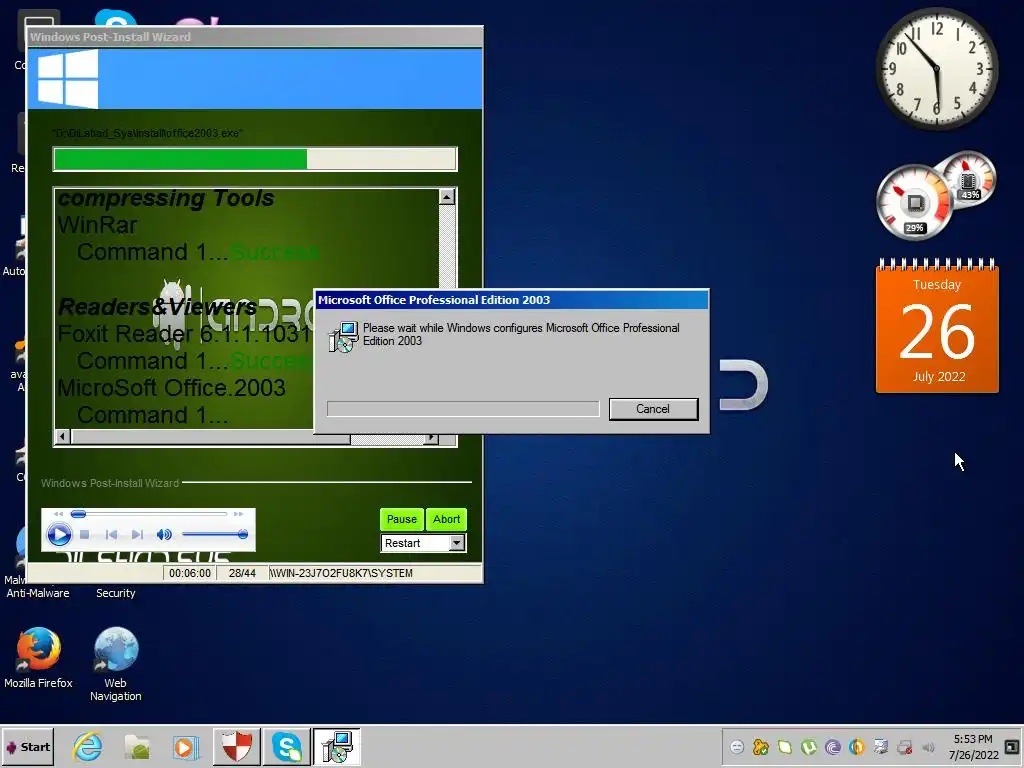Click the orange puzzle tray icon with checkmark
This screenshot has width=1024, height=768.
(761, 747)
